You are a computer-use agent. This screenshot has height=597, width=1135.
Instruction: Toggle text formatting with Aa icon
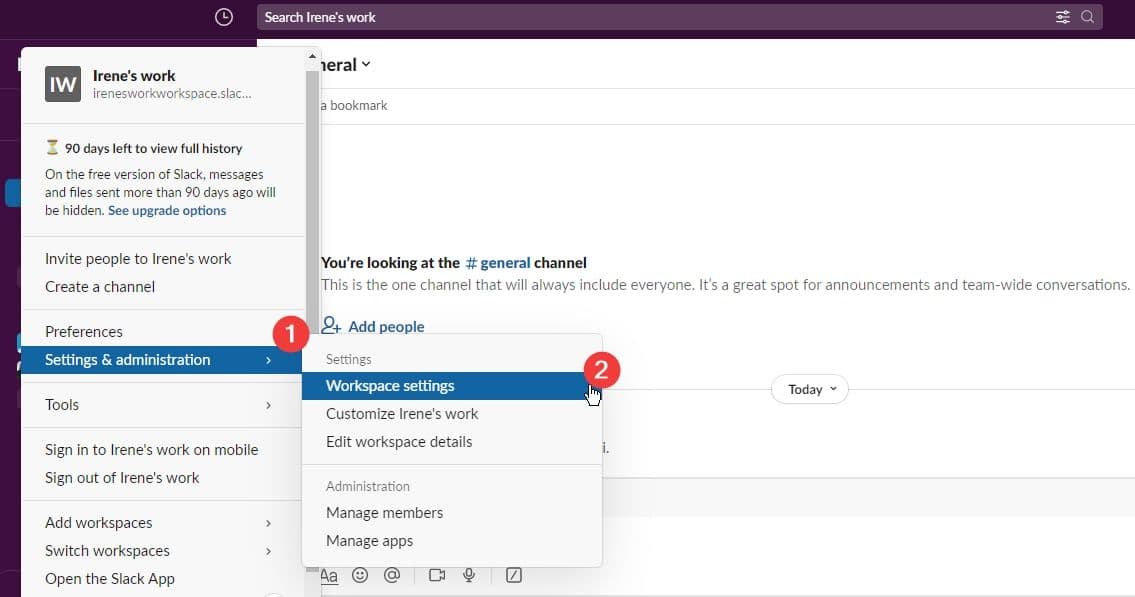point(329,575)
